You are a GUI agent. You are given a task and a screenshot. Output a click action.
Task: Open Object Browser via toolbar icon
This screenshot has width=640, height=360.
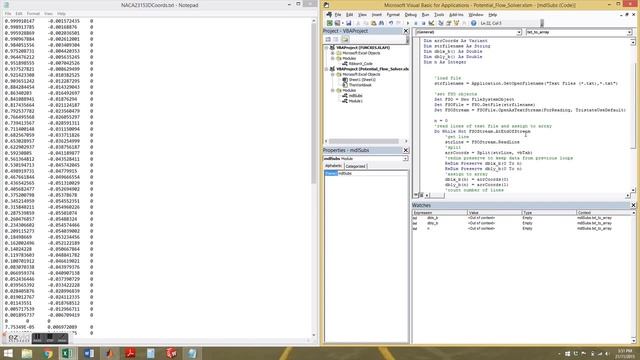tap(456, 23)
